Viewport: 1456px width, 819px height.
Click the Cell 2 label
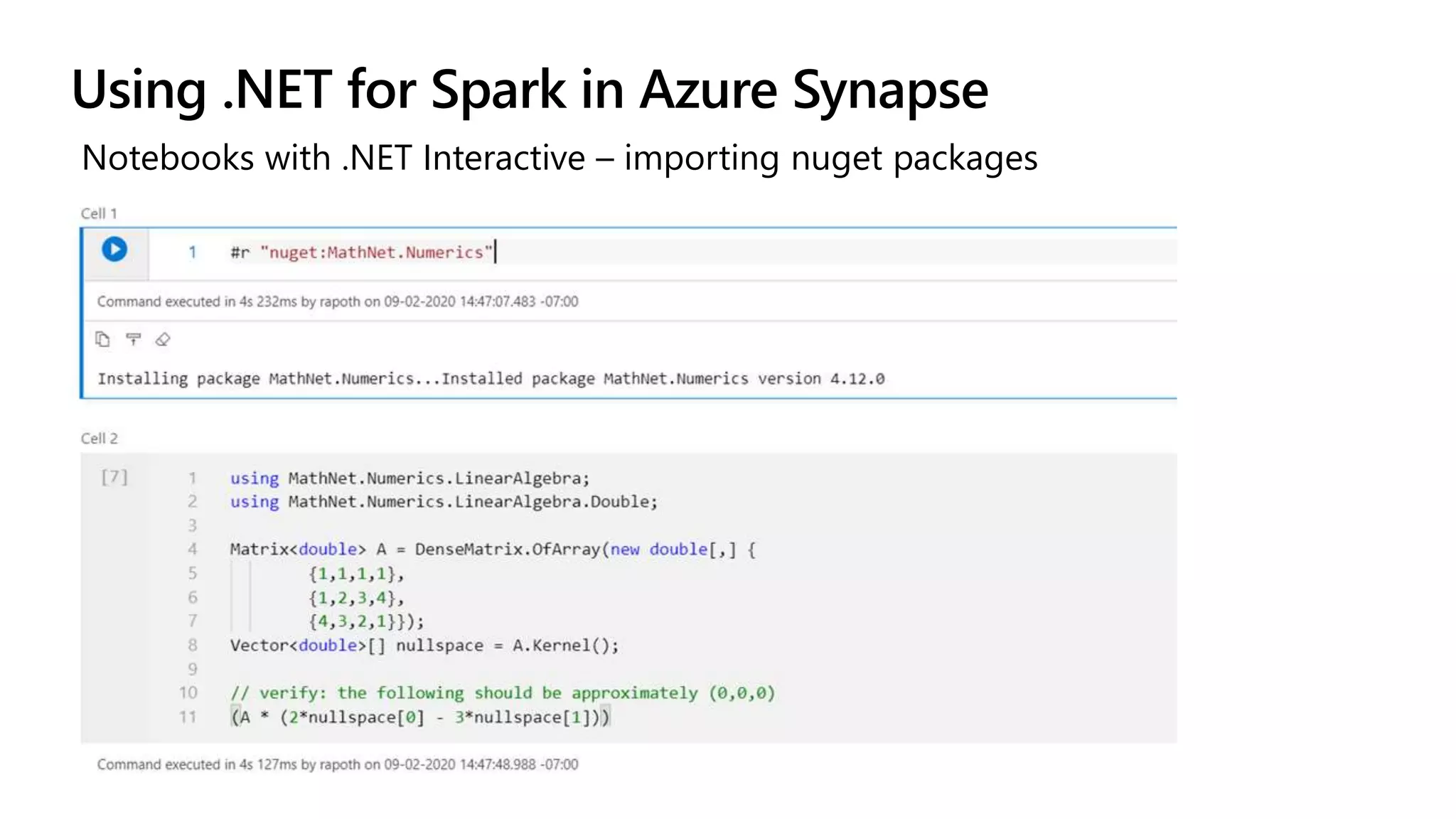(x=99, y=438)
